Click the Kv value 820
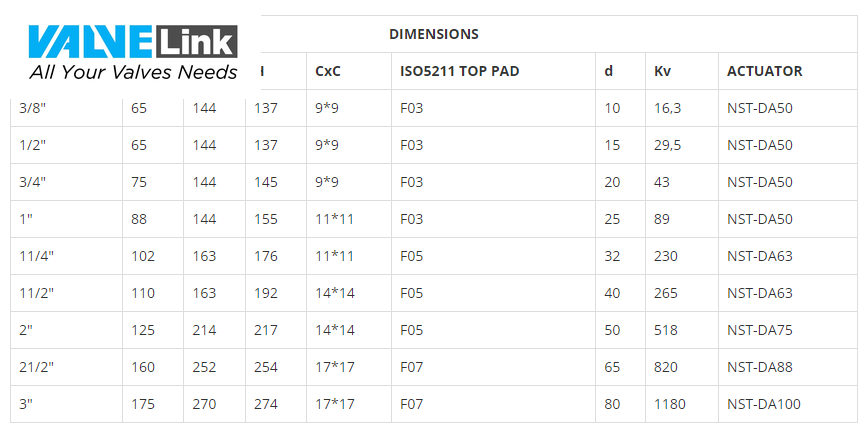This screenshot has width=860, height=426. tap(666, 367)
